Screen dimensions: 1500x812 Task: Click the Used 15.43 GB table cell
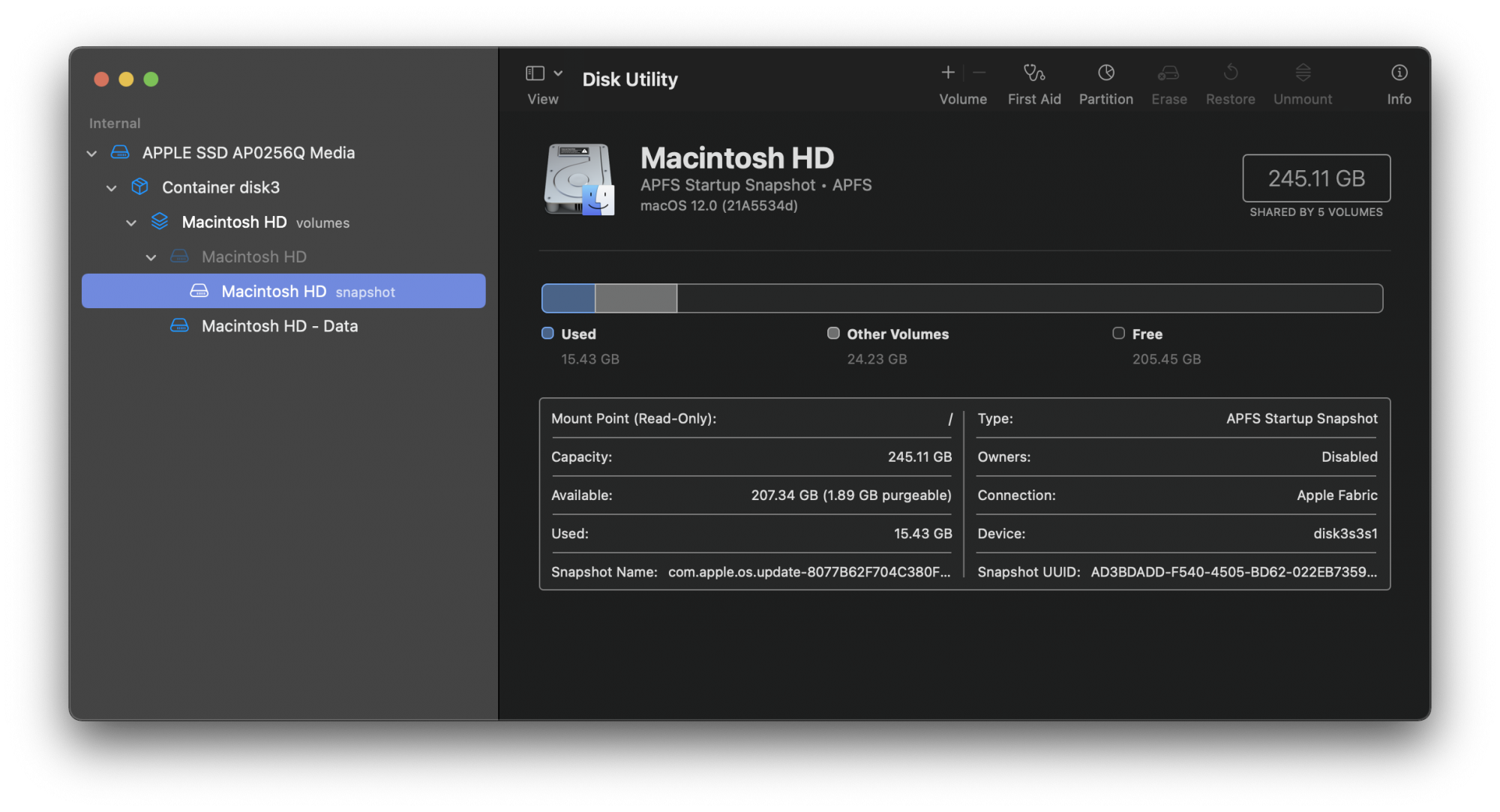pyautogui.click(x=922, y=534)
